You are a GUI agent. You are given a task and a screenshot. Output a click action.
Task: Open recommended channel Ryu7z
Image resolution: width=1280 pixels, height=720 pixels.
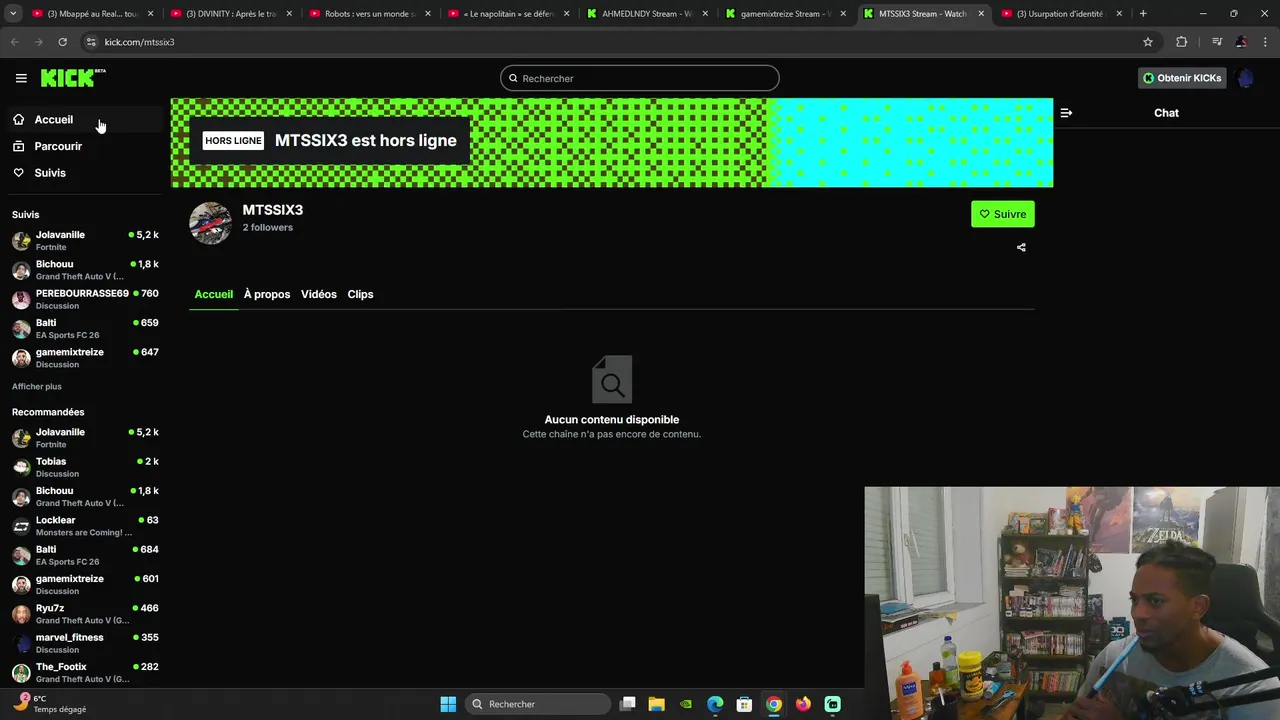click(x=85, y=614)
